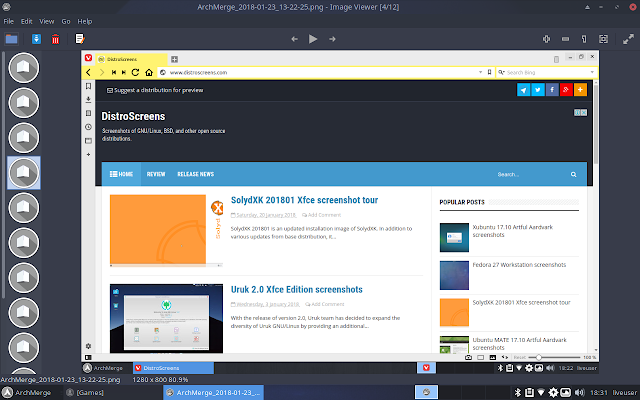Click the liveuser label on the bottom panel

click(625, 393)
